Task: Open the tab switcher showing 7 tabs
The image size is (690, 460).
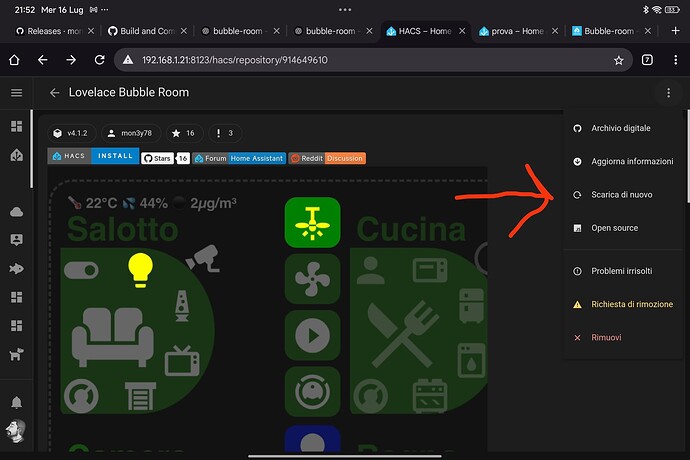Action: click(x=647, y=60)
